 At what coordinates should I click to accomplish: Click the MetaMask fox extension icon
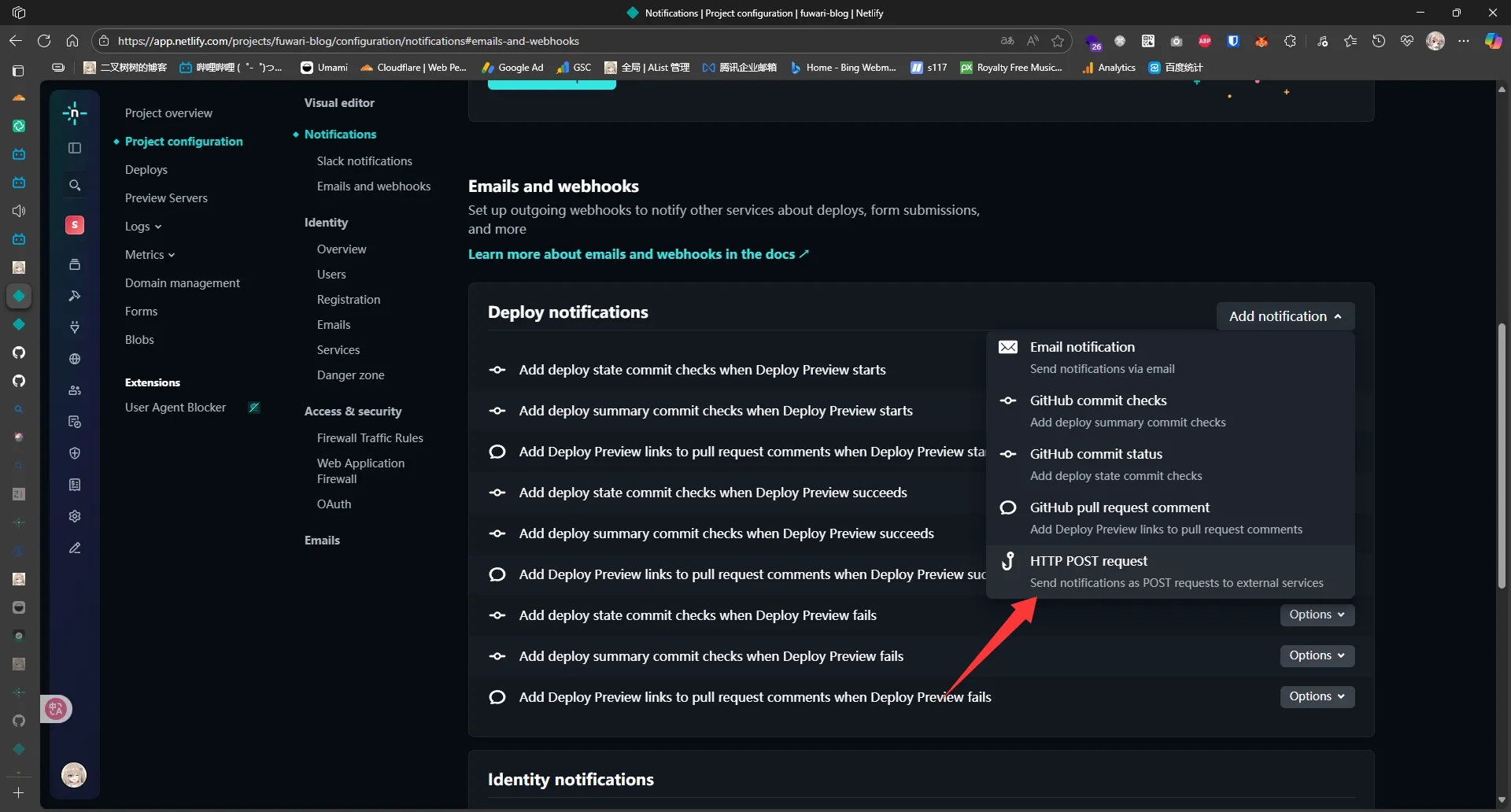click(x=1262, y=41)
